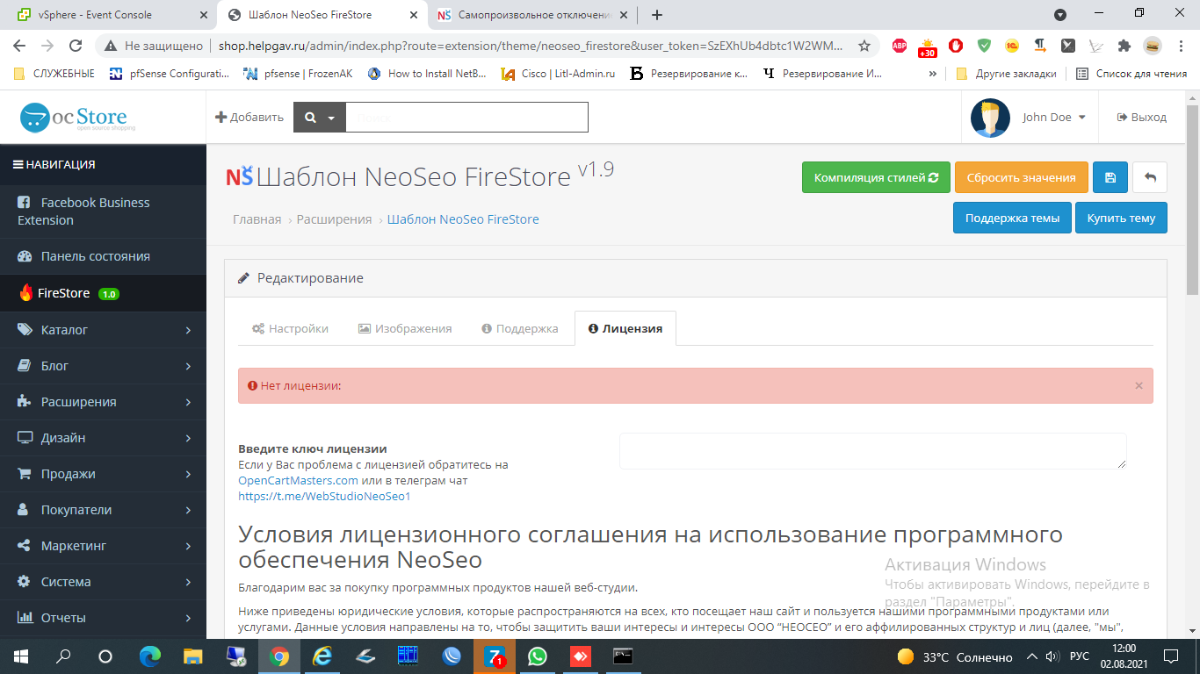Switch to Поддержка tab
This screenshot has width=1200, height=674.
tap(520, 328)
